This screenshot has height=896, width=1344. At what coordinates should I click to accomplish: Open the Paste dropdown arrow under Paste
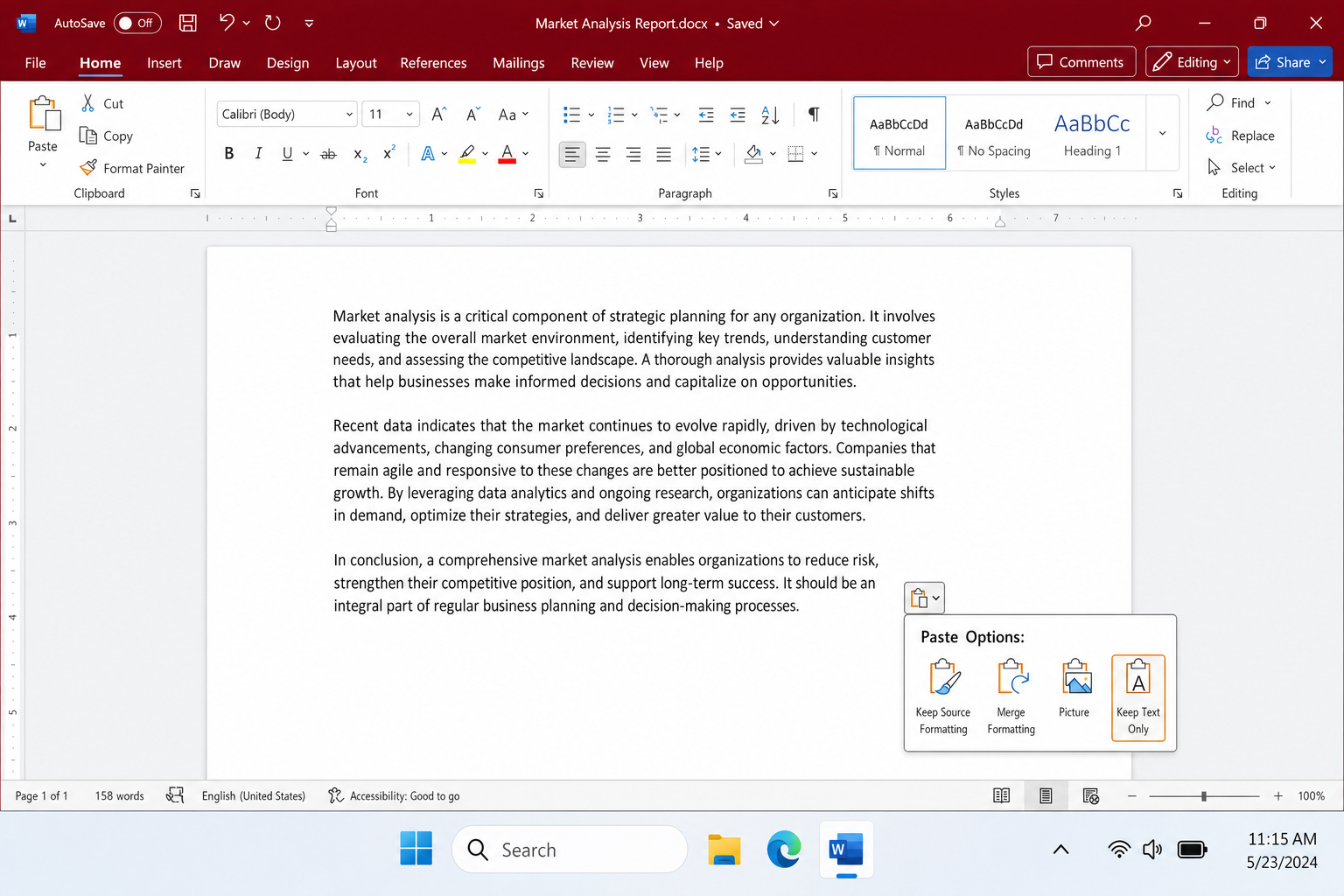click(43, 164)
